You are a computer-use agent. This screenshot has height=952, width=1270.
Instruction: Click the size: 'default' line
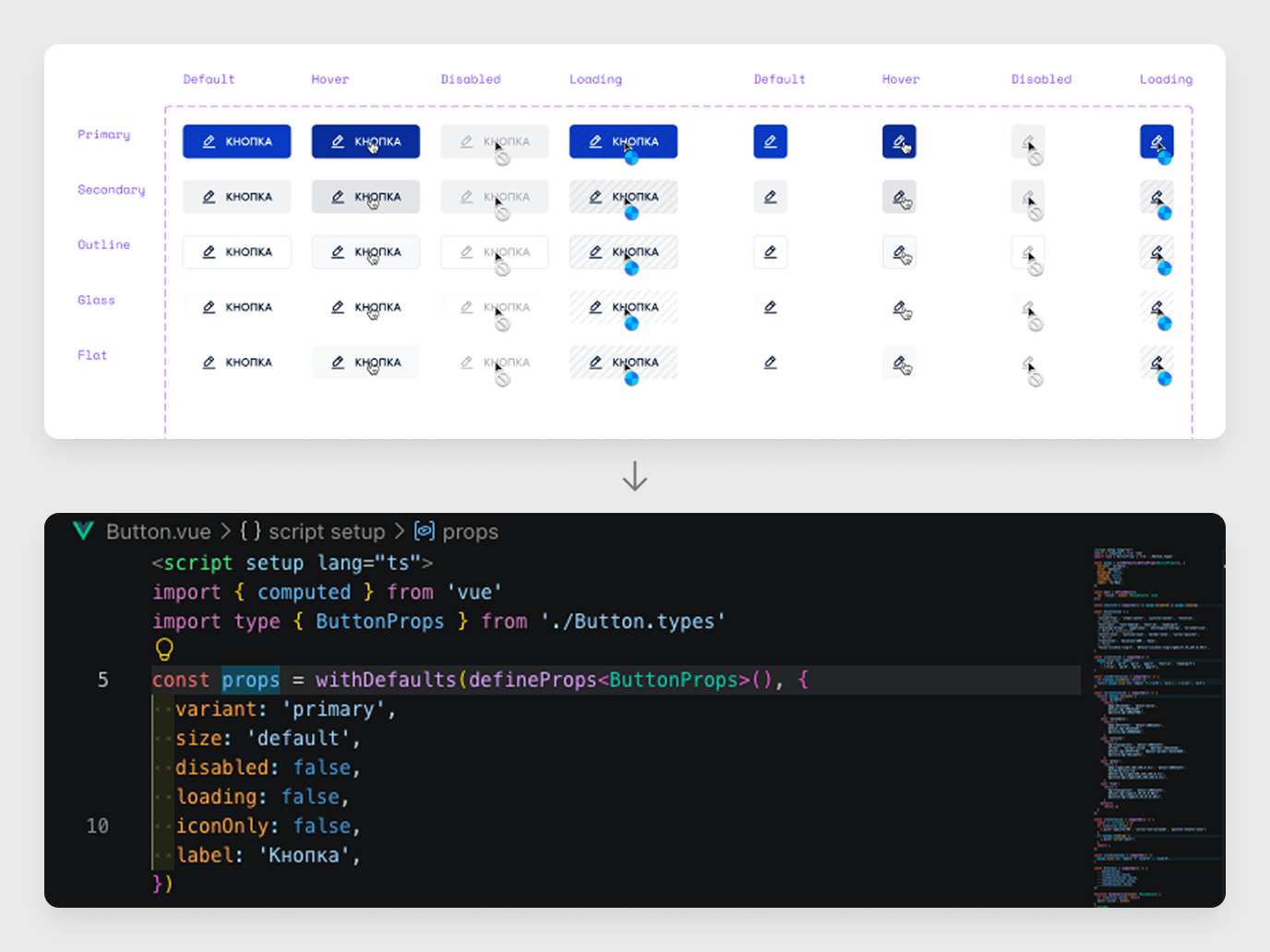coord(268,739)
